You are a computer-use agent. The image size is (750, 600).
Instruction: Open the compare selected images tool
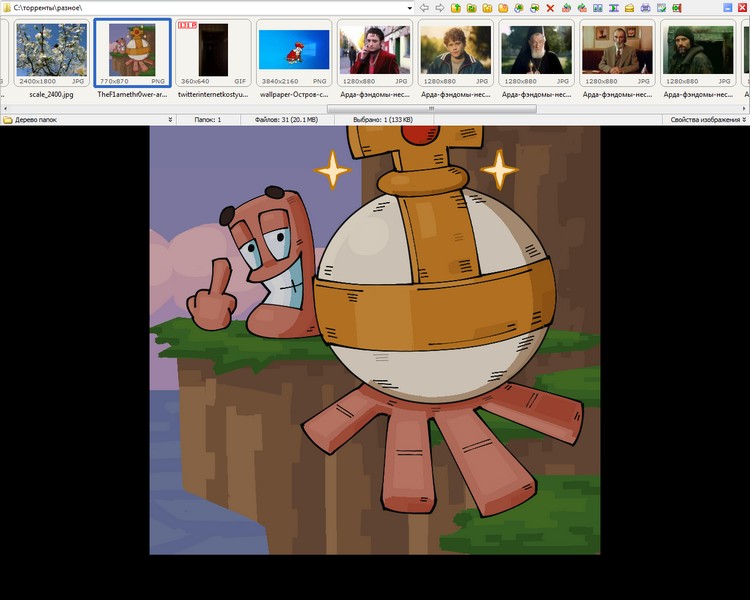[598, 8]
